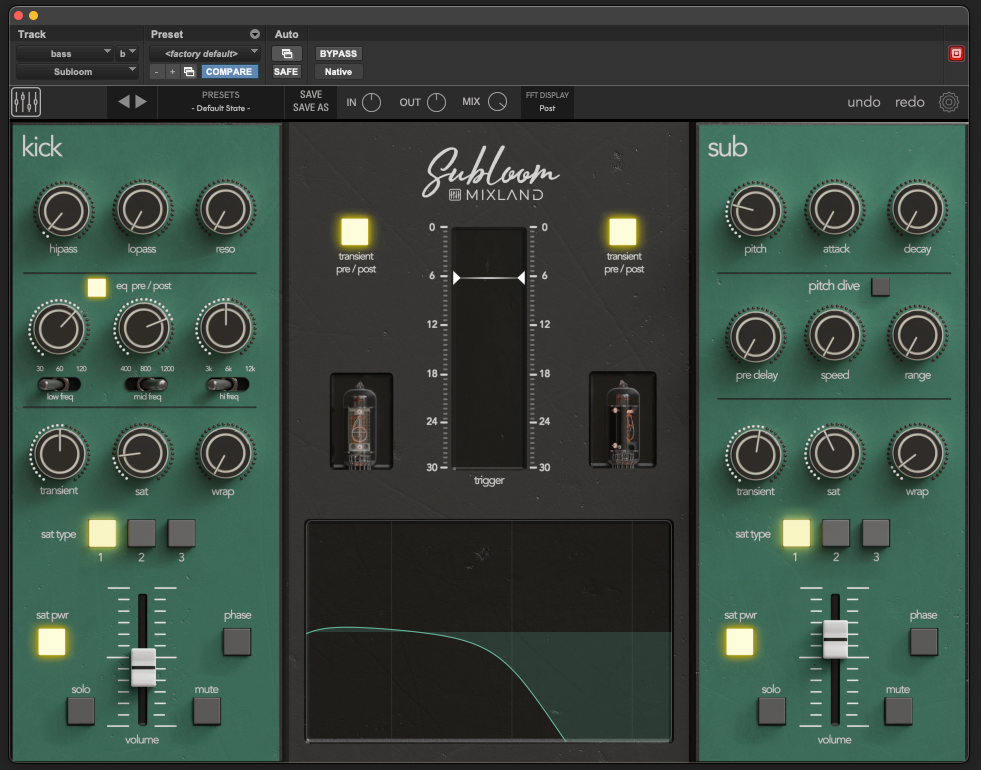Toggle kick eq pre / post button
Screen dimensions: 981x770
point(97,287)
